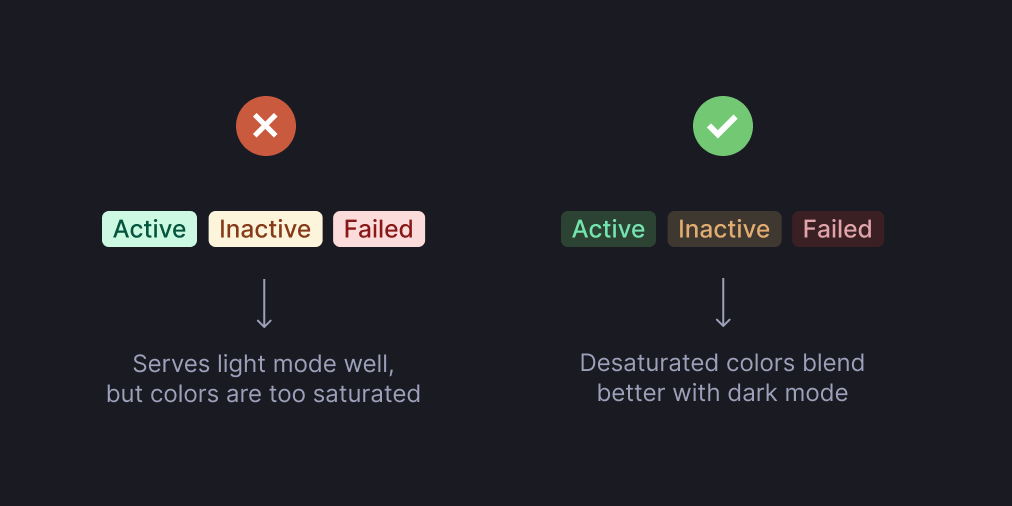Screen dimensions: 1012x506
Task: Click the "better with dark mode" text line
Action: (x=722, y=394)
